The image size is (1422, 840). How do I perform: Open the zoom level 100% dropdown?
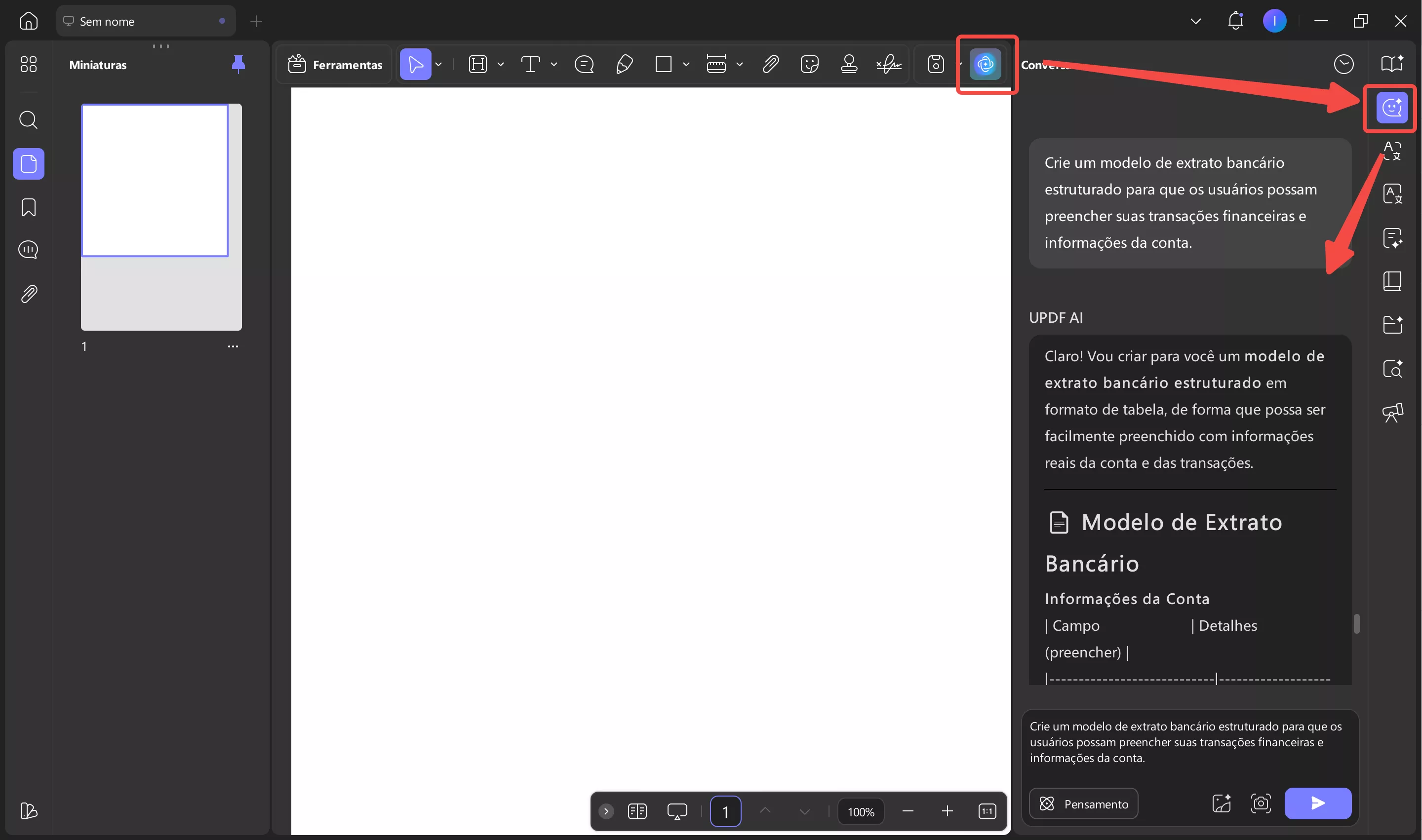861,812
